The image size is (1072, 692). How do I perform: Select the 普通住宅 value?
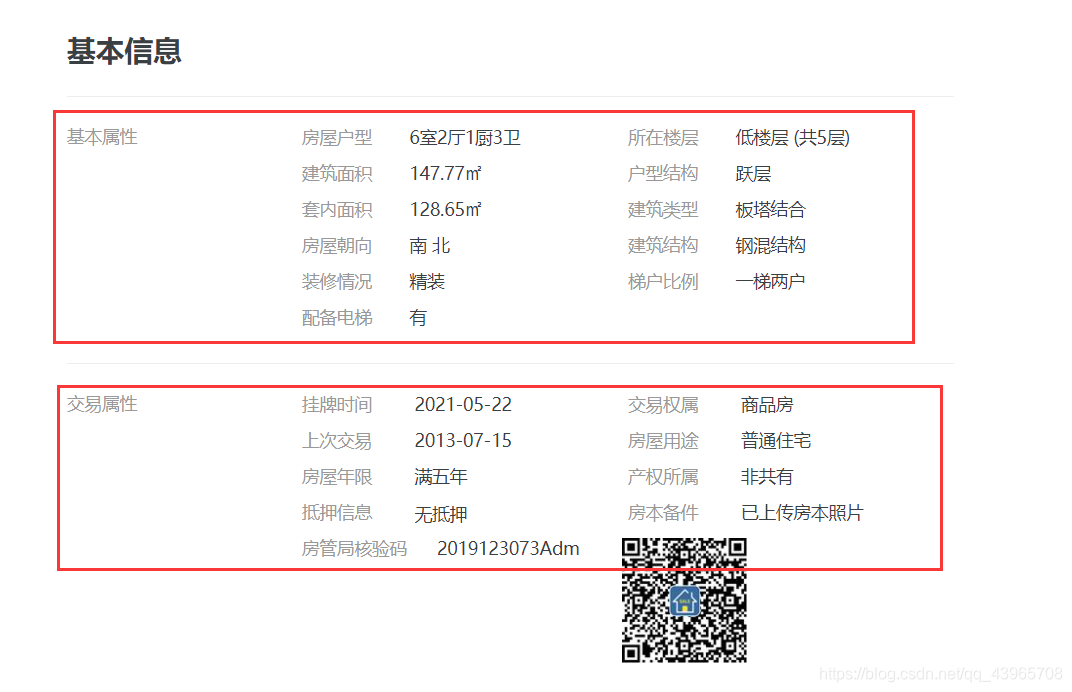(776, 440)
